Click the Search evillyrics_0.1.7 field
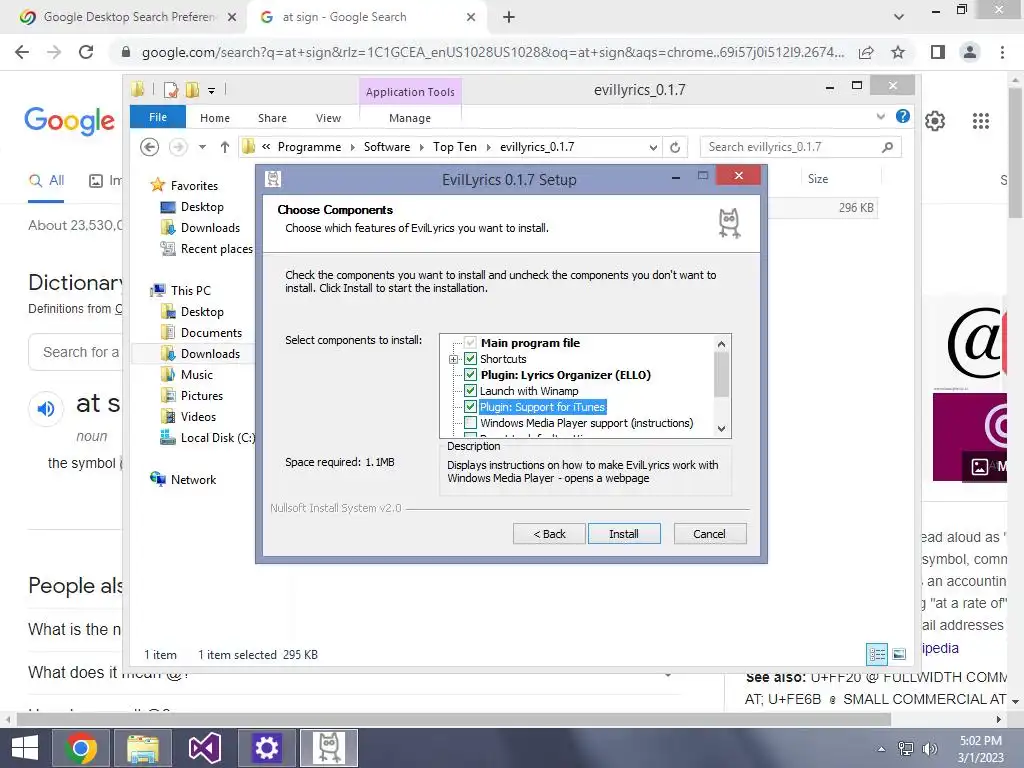 pyautogui.click(x=800, y=147)
